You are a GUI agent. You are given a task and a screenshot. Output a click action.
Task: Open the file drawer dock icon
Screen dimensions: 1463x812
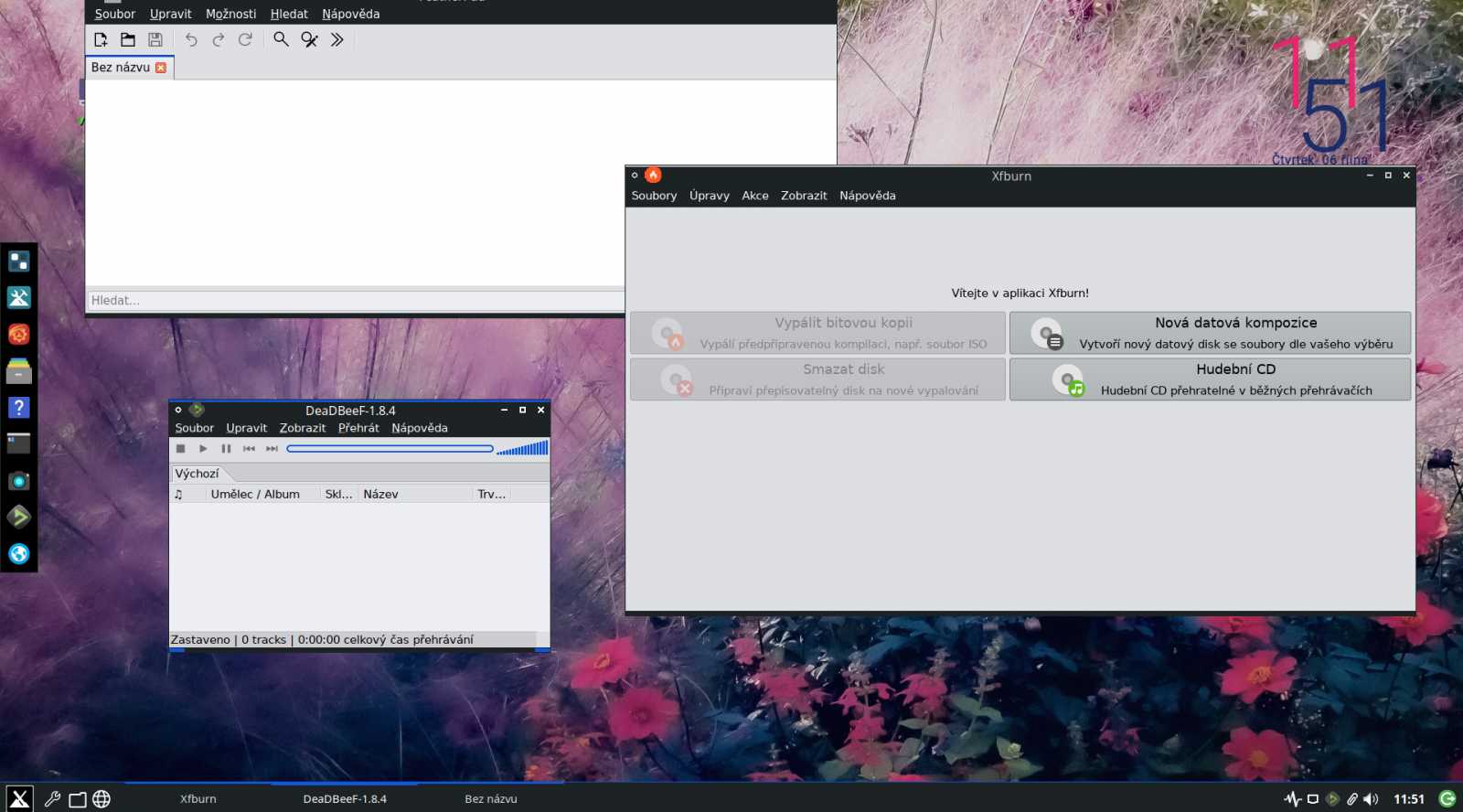18,371
